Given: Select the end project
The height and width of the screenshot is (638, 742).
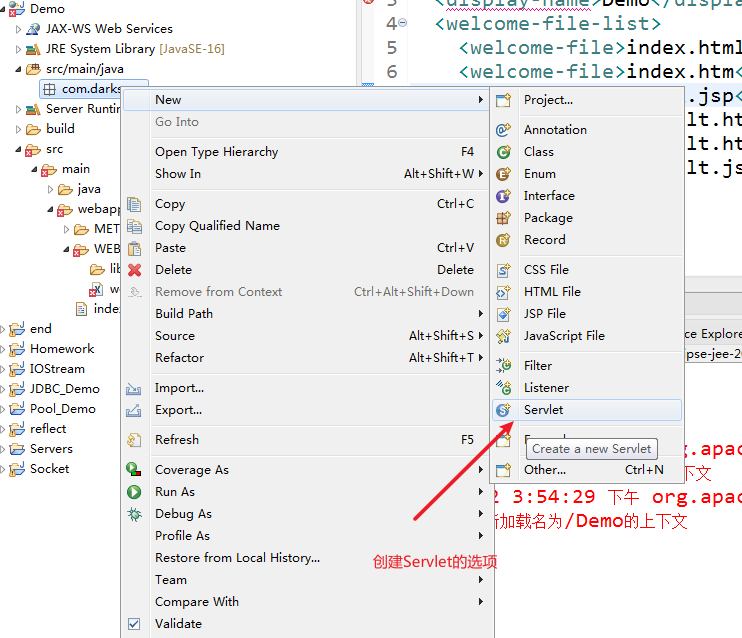Looking at the screenshot, I should (x=41, y=329).
